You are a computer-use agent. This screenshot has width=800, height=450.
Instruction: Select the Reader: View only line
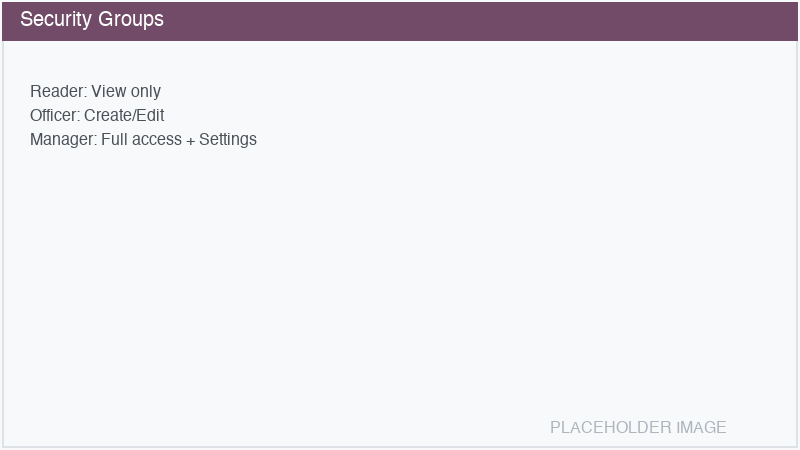95,92
